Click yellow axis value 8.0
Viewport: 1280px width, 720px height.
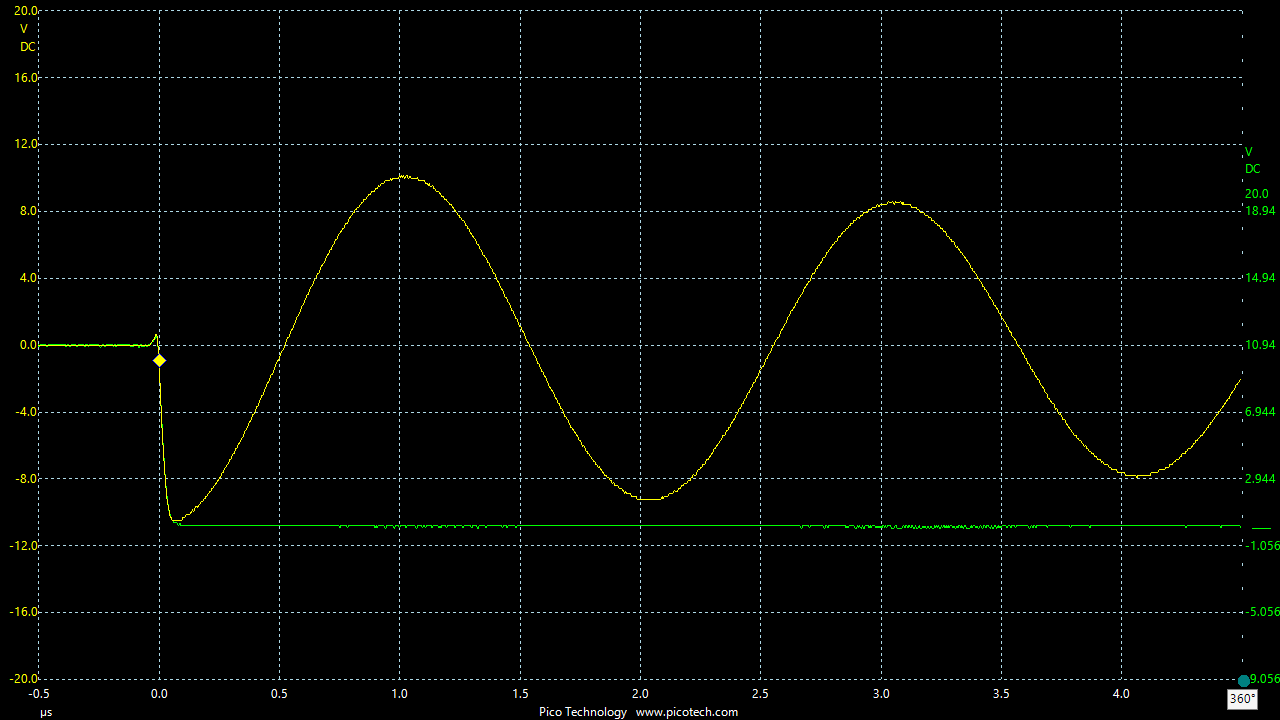pyautogui.click(x=29, y=211)
